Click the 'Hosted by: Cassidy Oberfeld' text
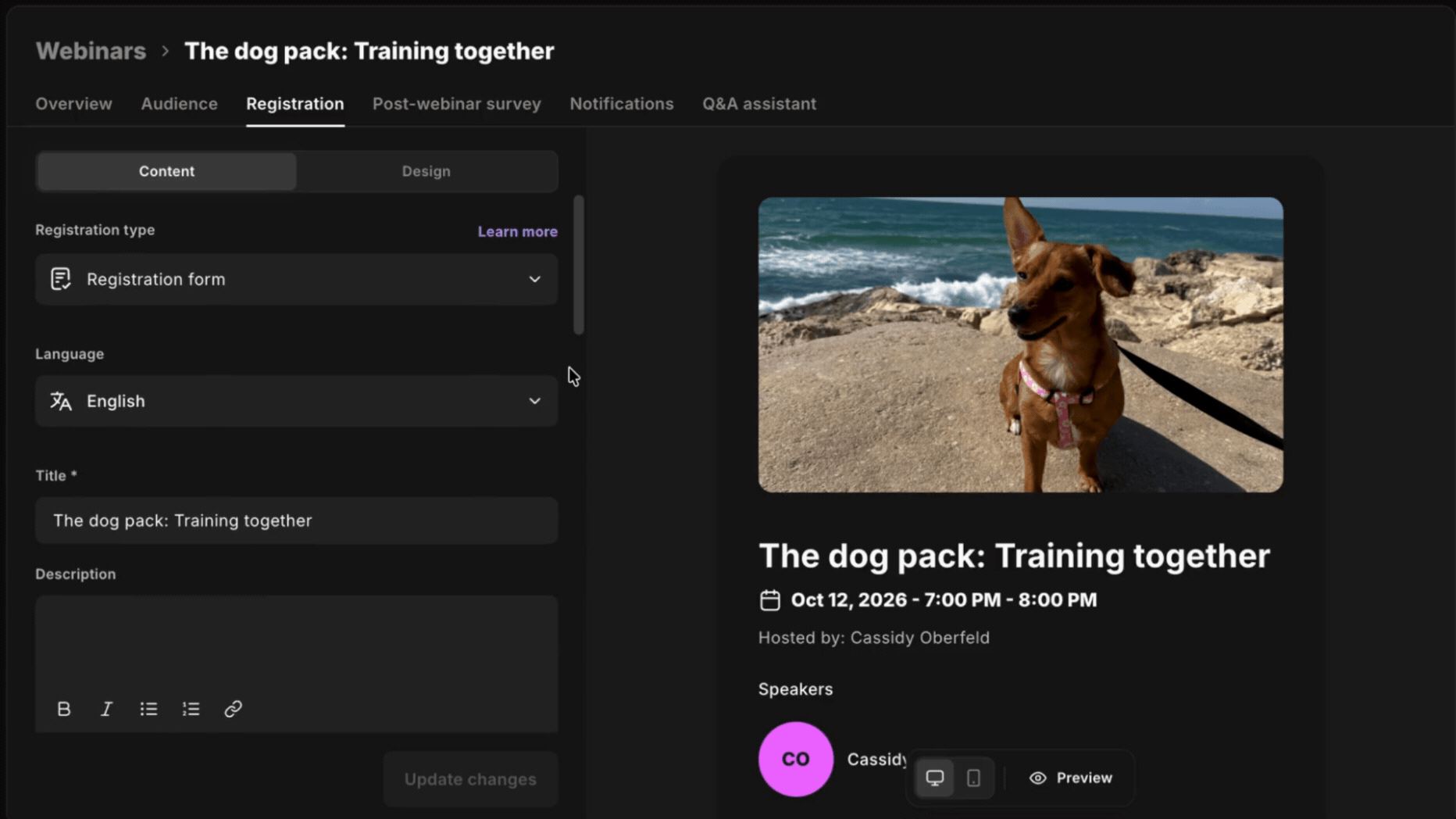This screenshot has height=819, width=1456. tap(873, 638)
